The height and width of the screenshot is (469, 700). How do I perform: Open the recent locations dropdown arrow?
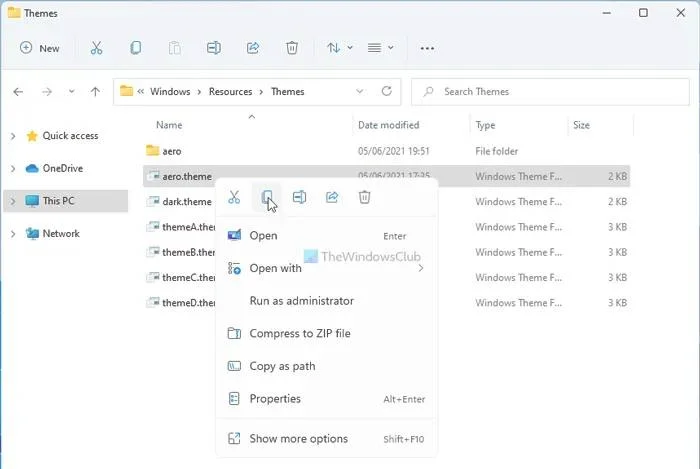point(71,92)
